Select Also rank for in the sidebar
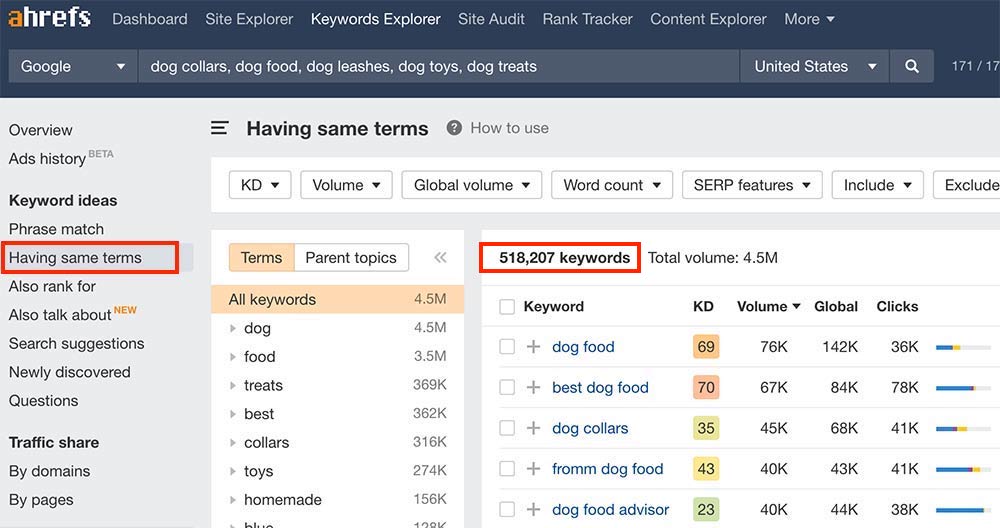 coord(52,286)
